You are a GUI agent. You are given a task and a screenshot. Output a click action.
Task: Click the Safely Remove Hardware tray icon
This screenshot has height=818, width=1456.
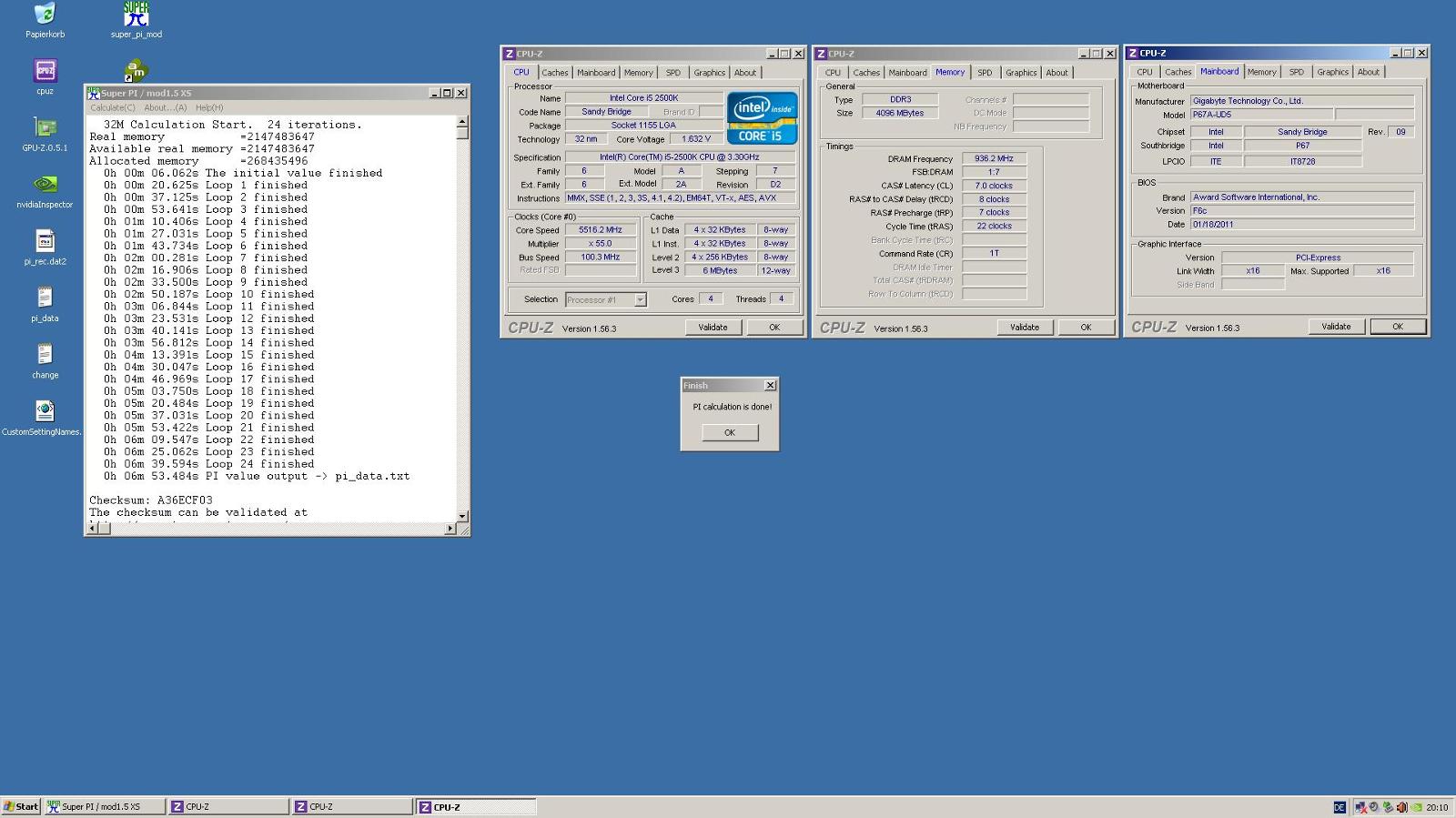tap(1388, 807)
